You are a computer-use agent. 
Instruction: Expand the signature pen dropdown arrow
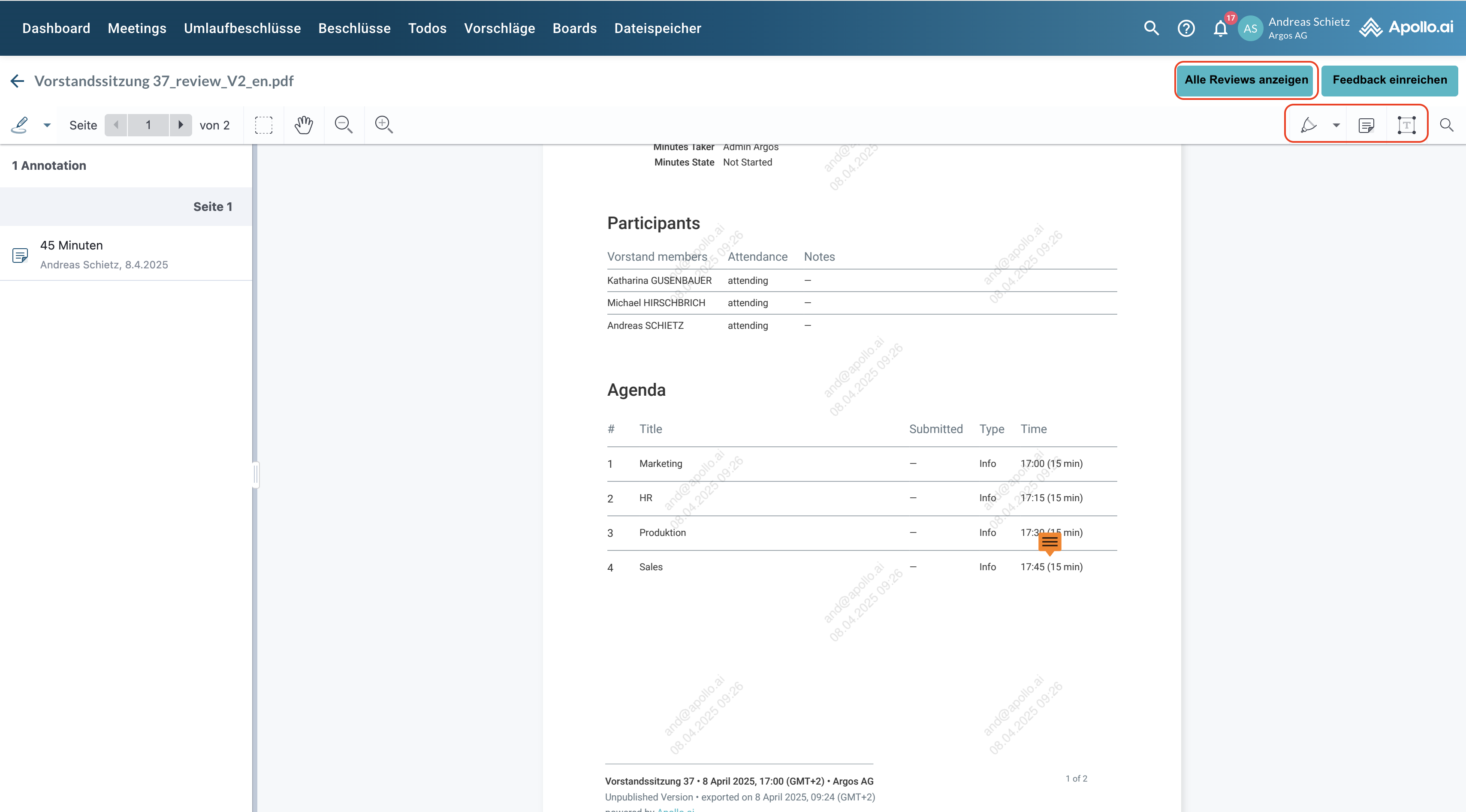[x=47, y=125]
